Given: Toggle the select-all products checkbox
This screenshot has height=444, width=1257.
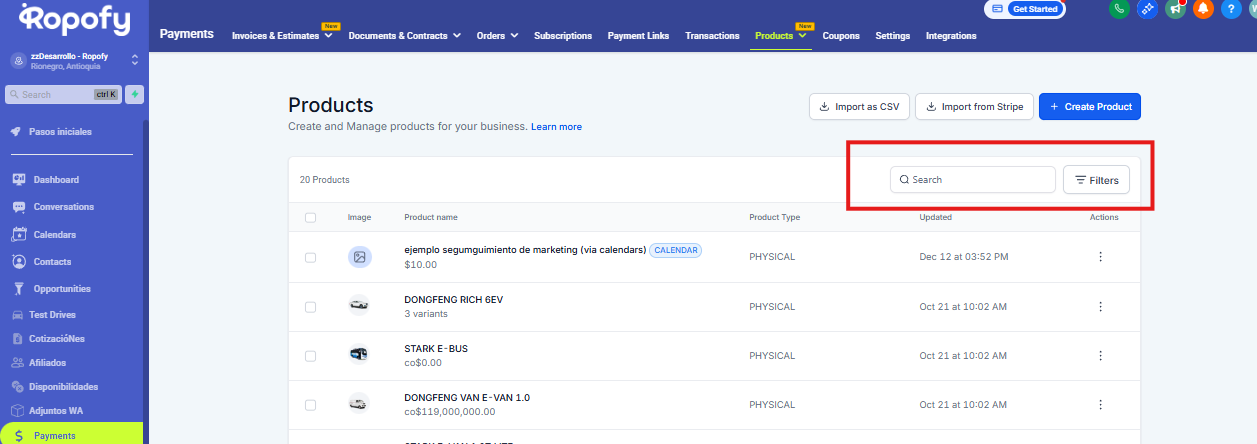Looking at the screenshot, I should pyautogui.click(x=310, y=218).
